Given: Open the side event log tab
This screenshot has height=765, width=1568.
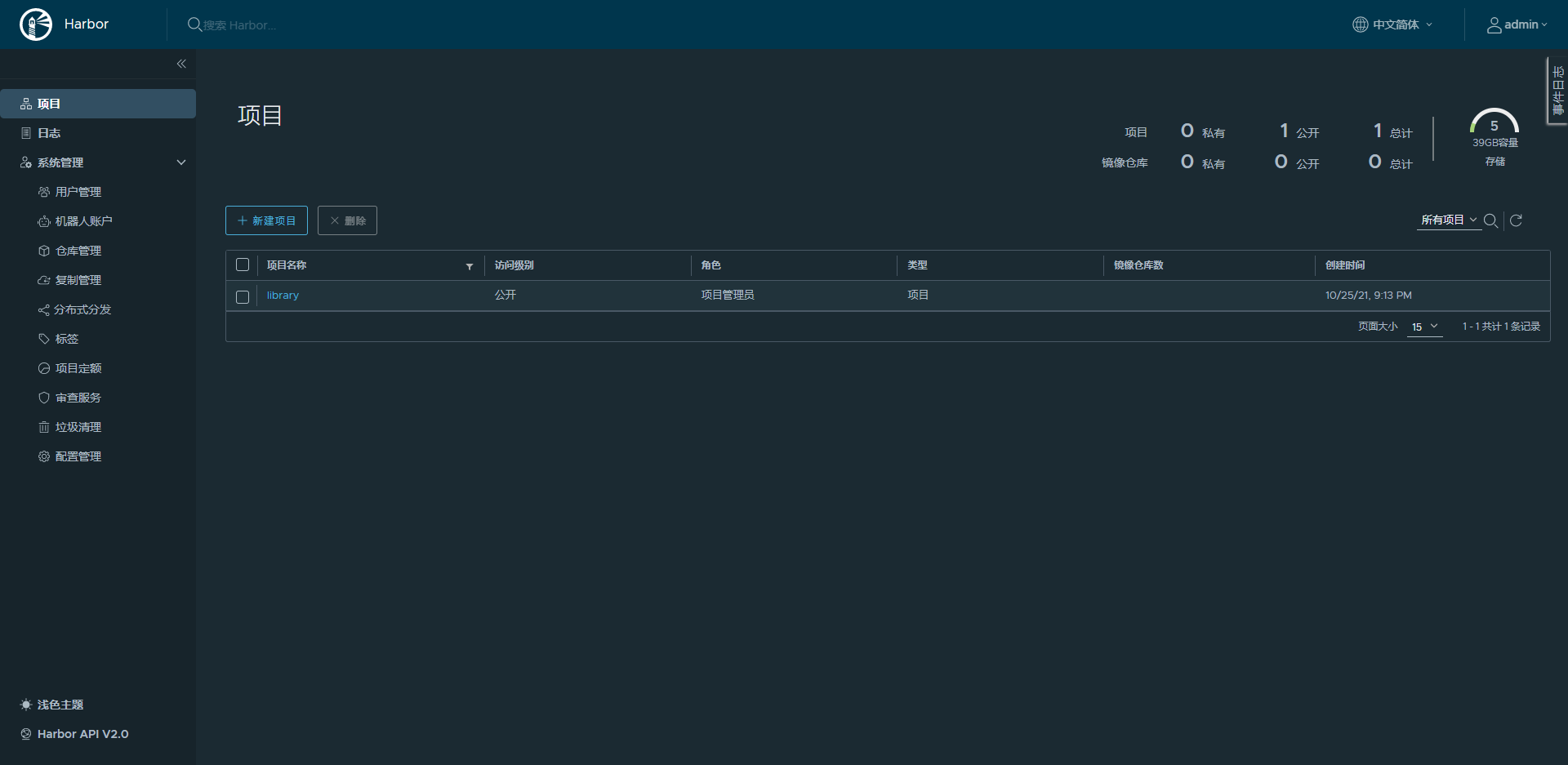Looking at the screenshot, I should (1557, 91).
